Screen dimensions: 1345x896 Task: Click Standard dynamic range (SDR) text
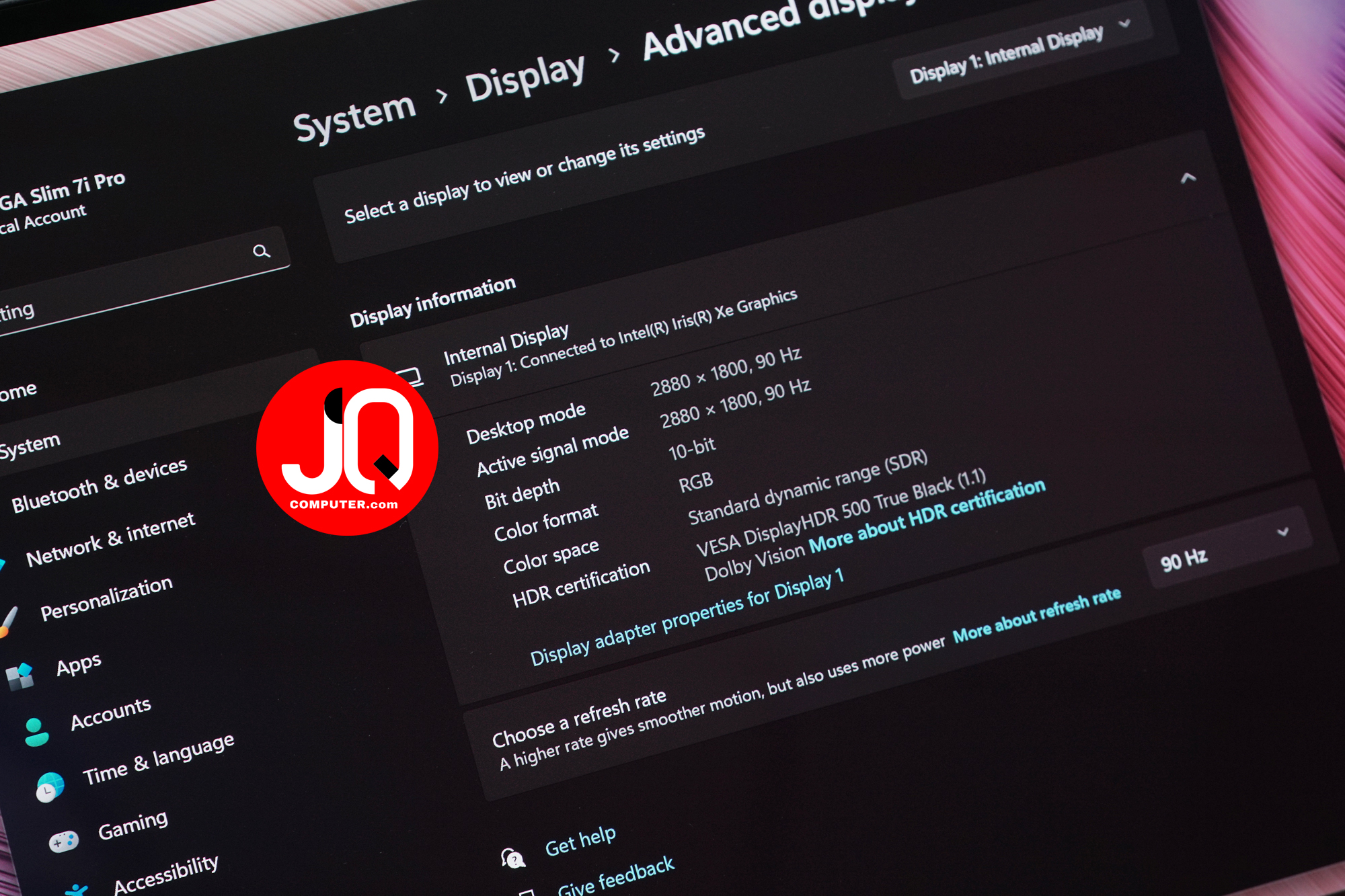808,487
